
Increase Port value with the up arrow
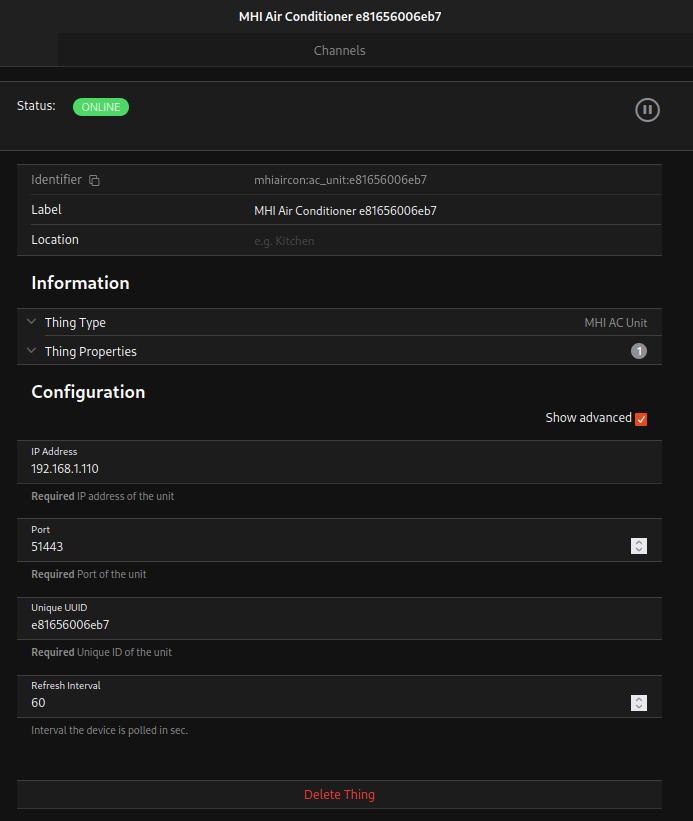tap(639, 542)
